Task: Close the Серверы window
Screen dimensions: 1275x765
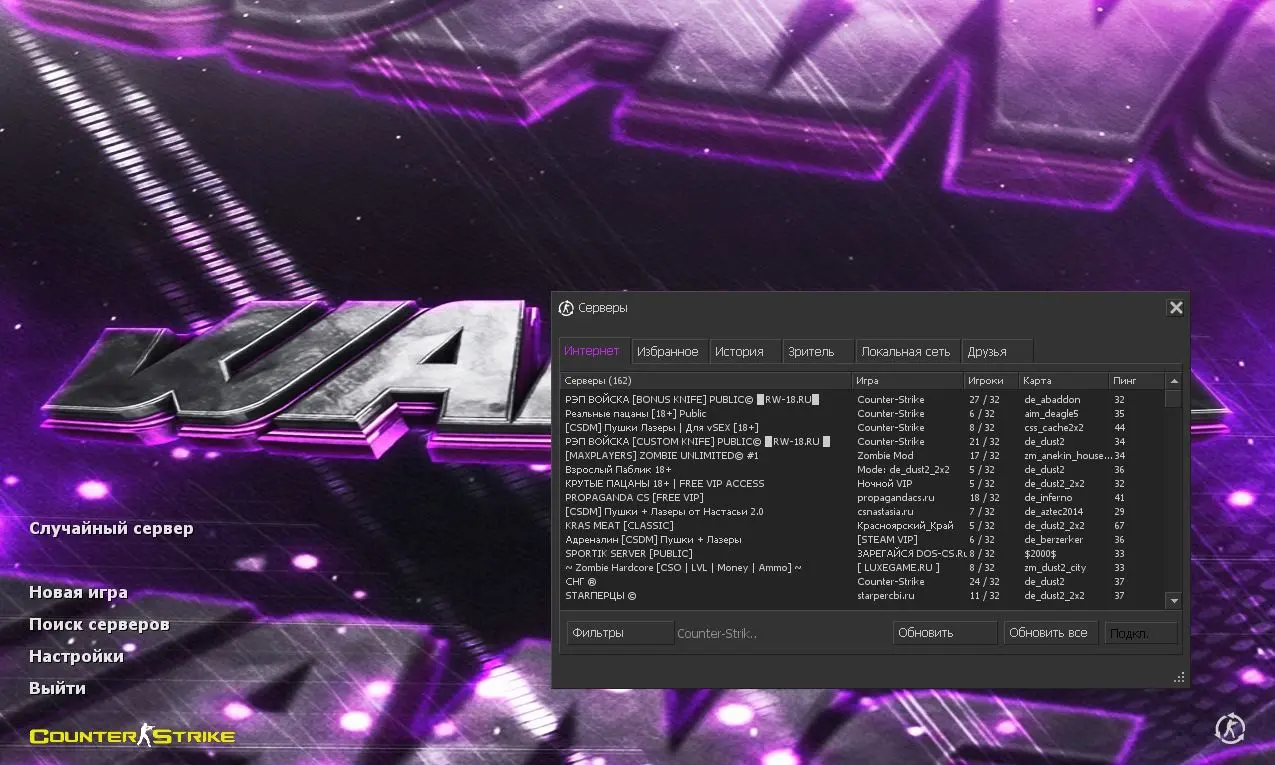Action: click(x=1176, y=308)
